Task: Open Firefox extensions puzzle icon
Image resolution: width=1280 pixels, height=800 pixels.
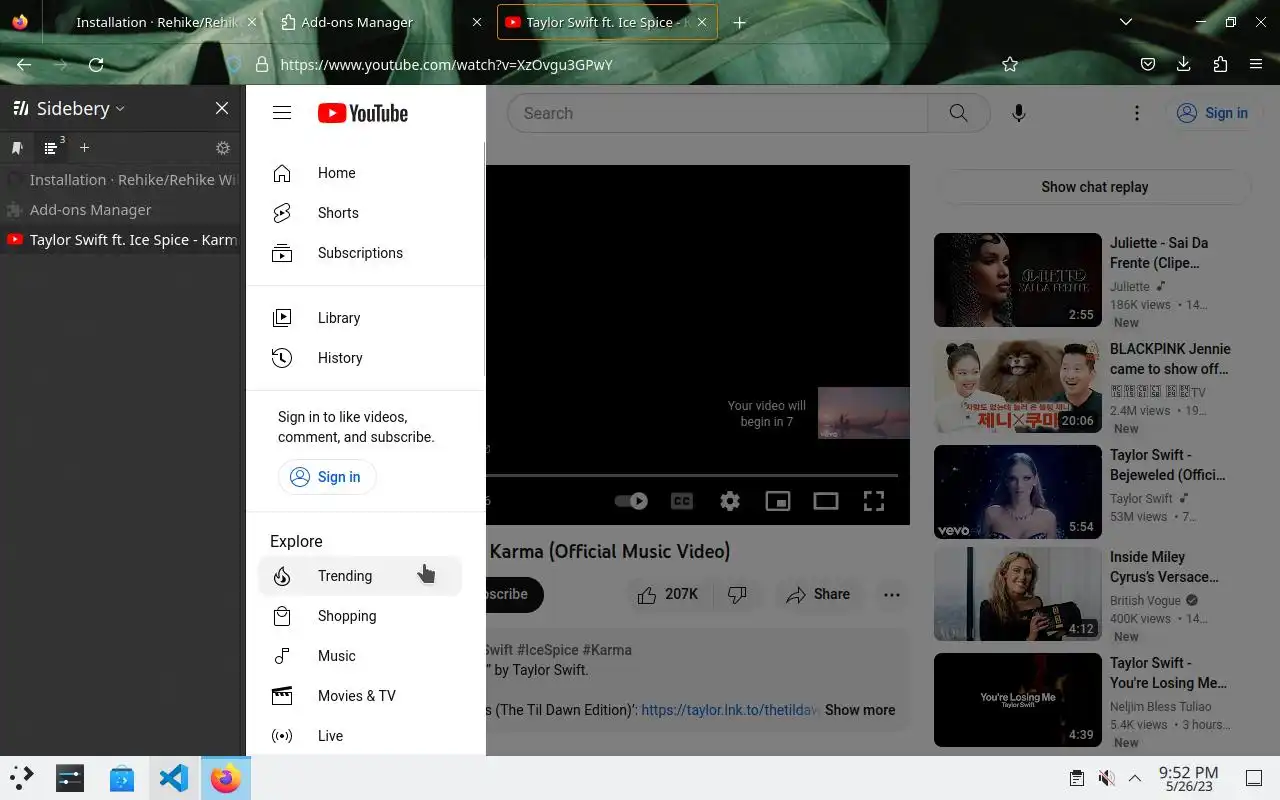Action: 1220,64
